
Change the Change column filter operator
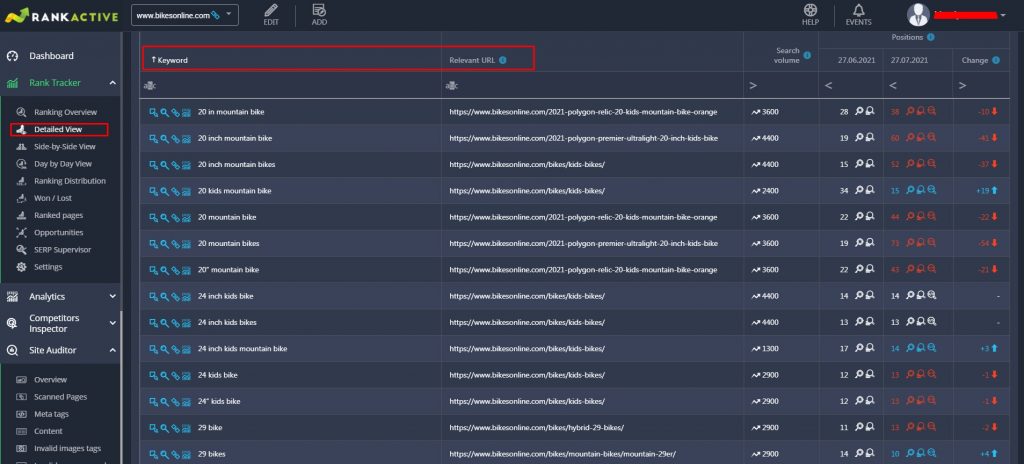point(962,86)
